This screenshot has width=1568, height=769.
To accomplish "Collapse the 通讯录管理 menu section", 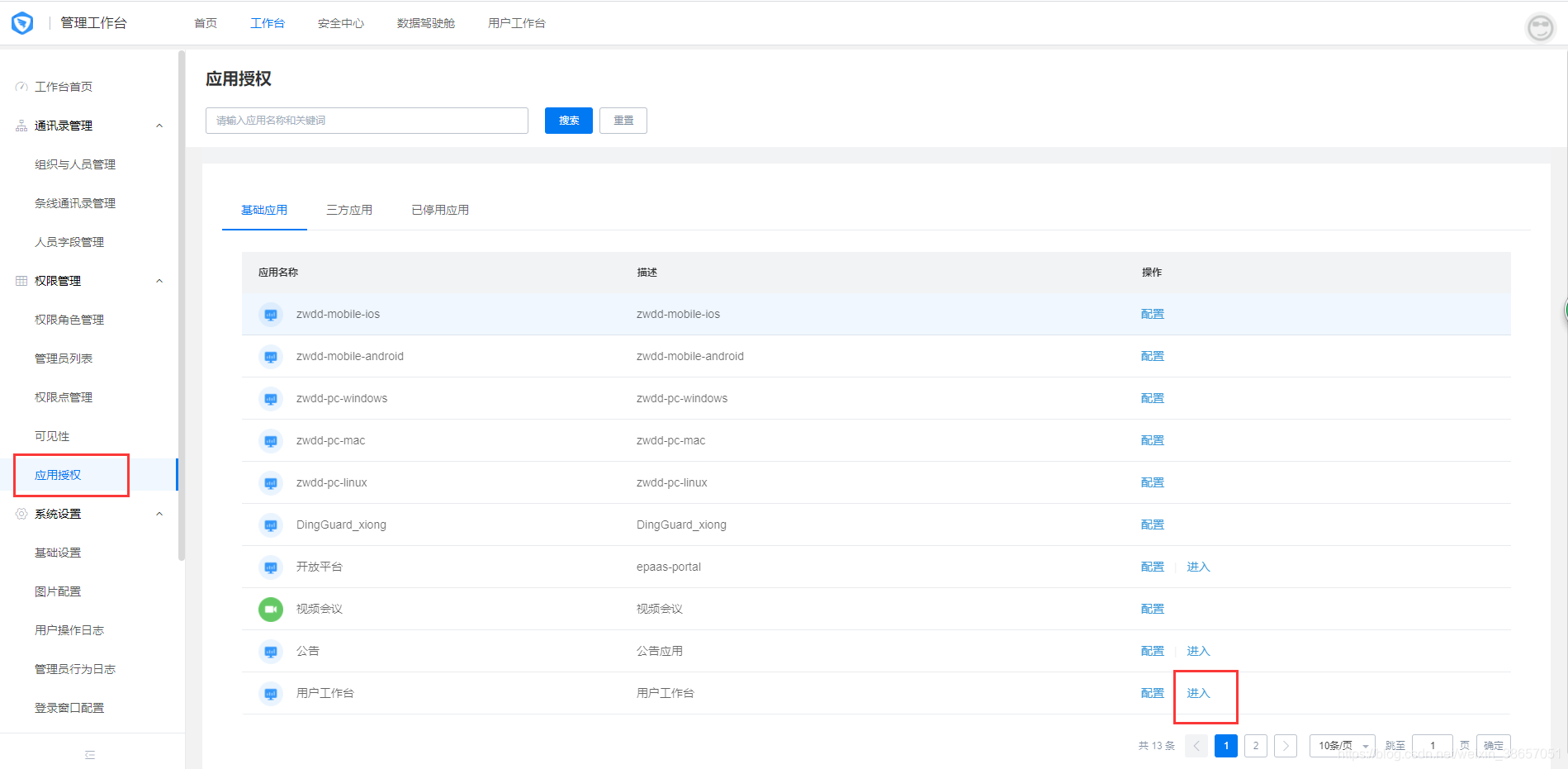I will (x=159, y=126).
